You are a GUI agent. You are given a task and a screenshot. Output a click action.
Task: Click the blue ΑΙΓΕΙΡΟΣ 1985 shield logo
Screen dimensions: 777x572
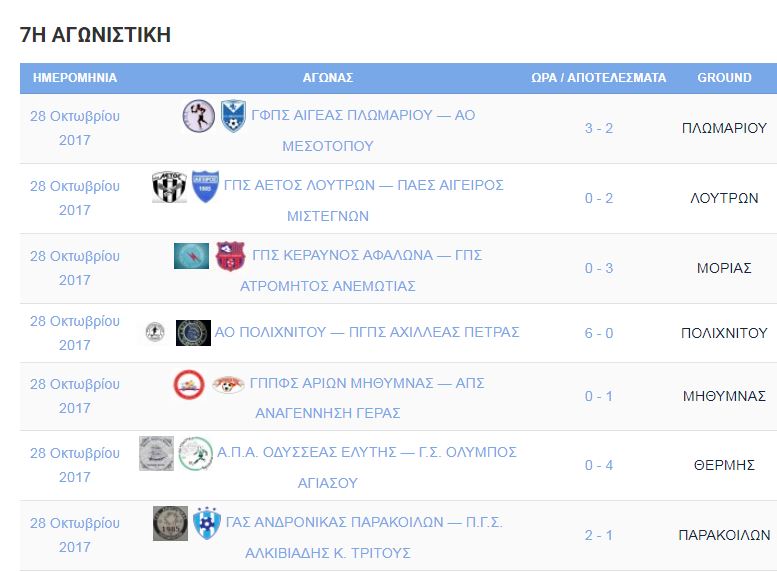click(205, 186)
